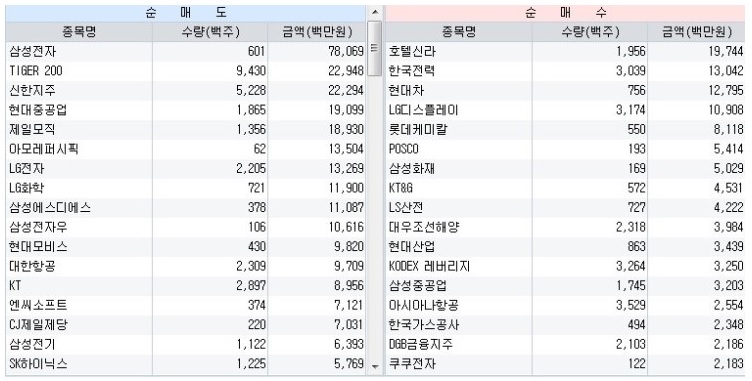The width and height of the screenshot is (752, 381).
Task: Click the vertical scrollbar thumb
Action: click(x=375, y=48)
